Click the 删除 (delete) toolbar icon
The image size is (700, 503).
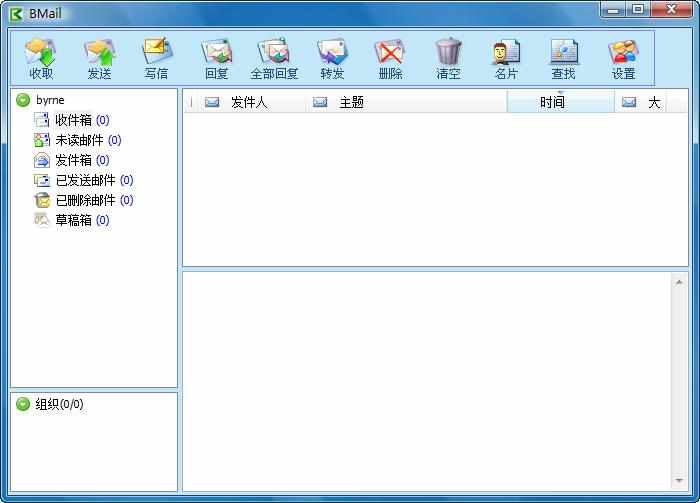pyautogui.click(x=390, y=58)
